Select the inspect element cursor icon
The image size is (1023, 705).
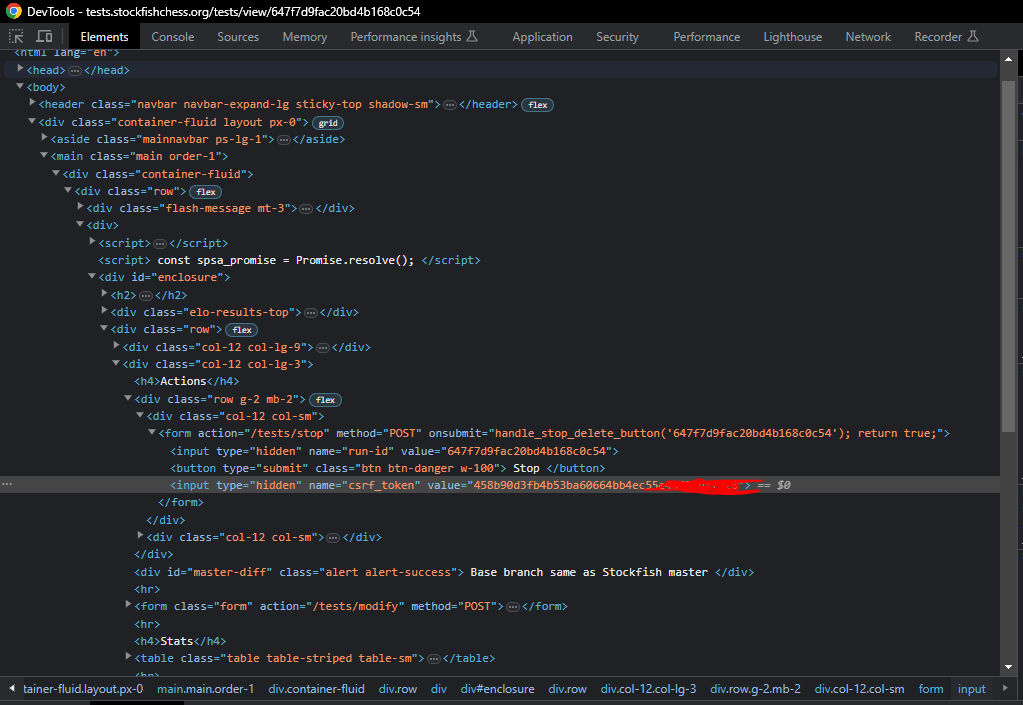pyautogui.click(x=15, y=36)
